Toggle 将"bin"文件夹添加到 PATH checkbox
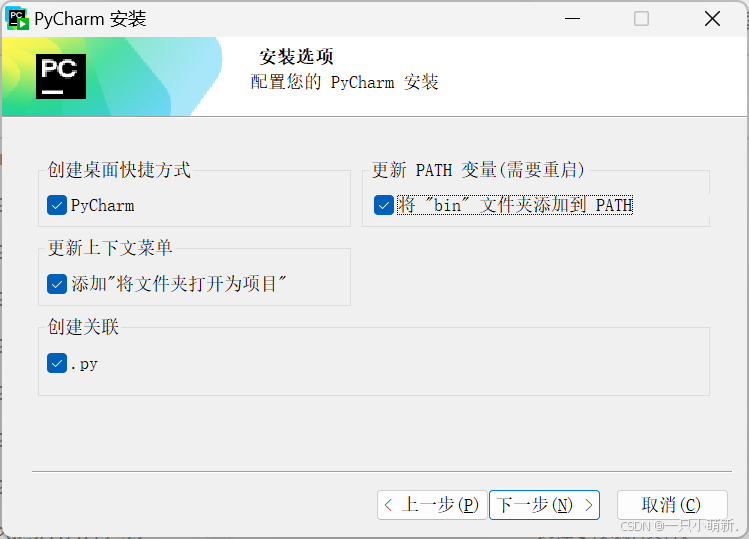The height and width of the screenshot is (539, 749). [384, 205]
